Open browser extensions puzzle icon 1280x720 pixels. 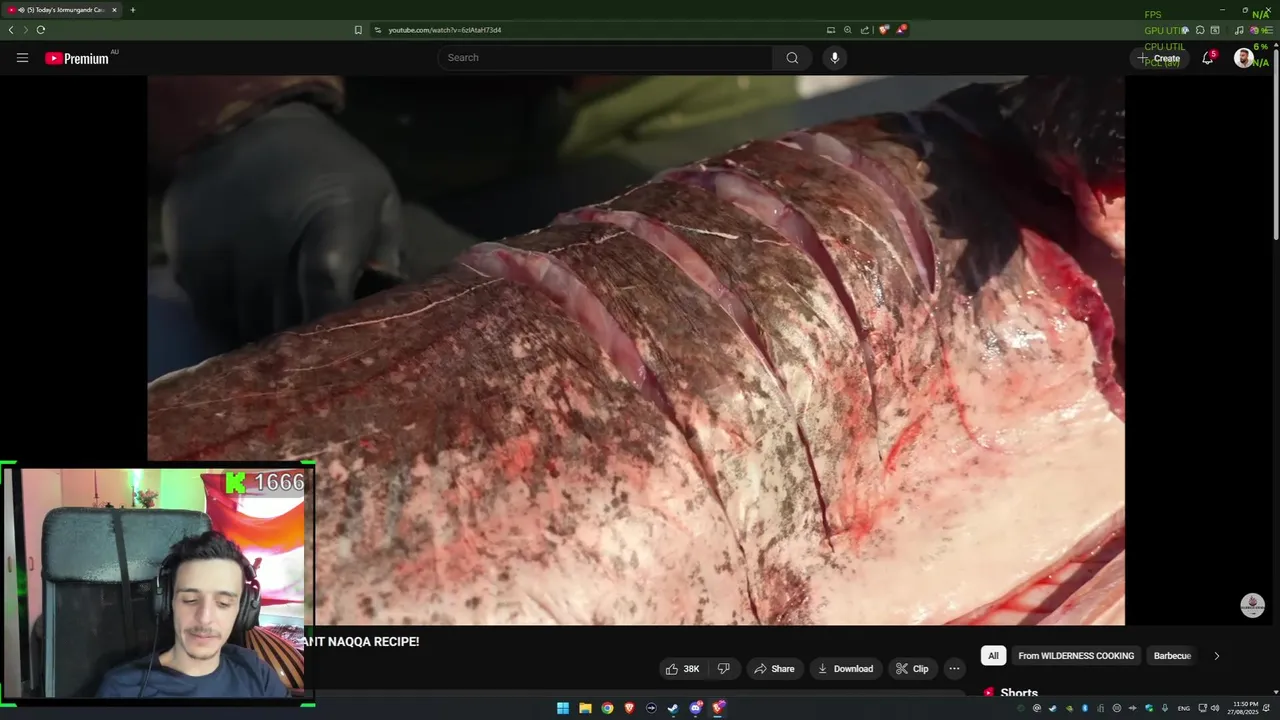coord(1200,30)
